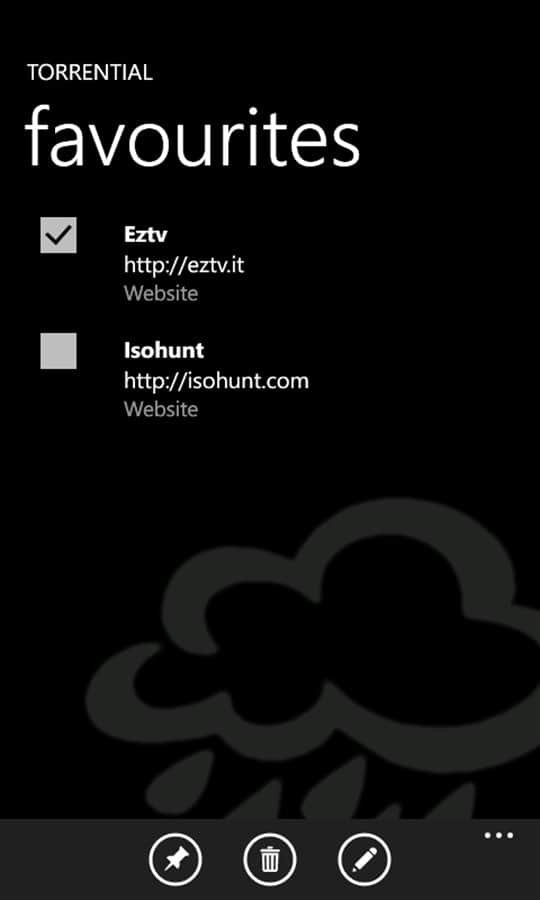This screenshot has width=540, height=900.
Task: Check the Isohunt favourite checkbox
Action: [58, 351]
